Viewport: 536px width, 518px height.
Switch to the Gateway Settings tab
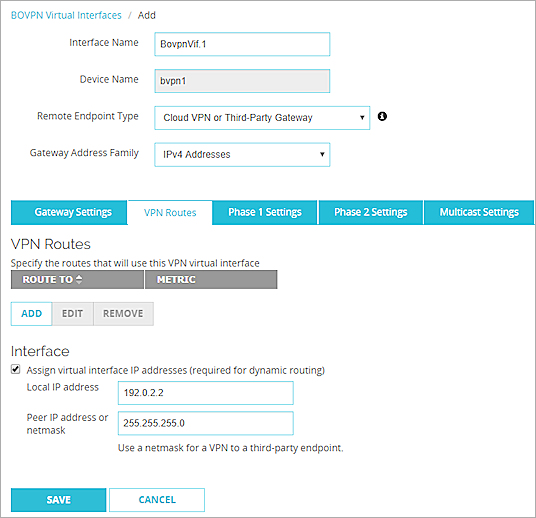click(69, 212)
